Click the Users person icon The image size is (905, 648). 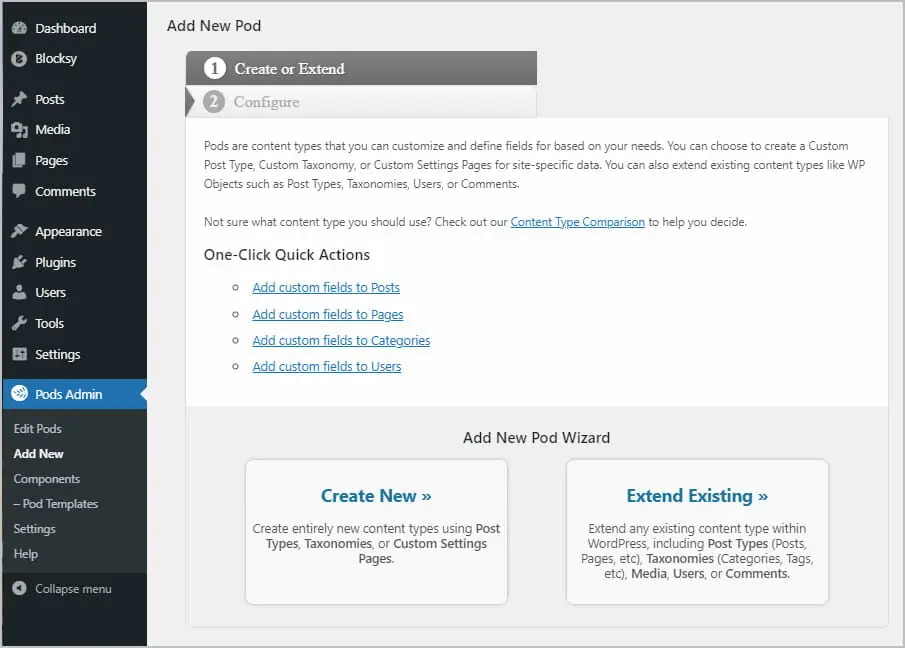coord(19,293)
